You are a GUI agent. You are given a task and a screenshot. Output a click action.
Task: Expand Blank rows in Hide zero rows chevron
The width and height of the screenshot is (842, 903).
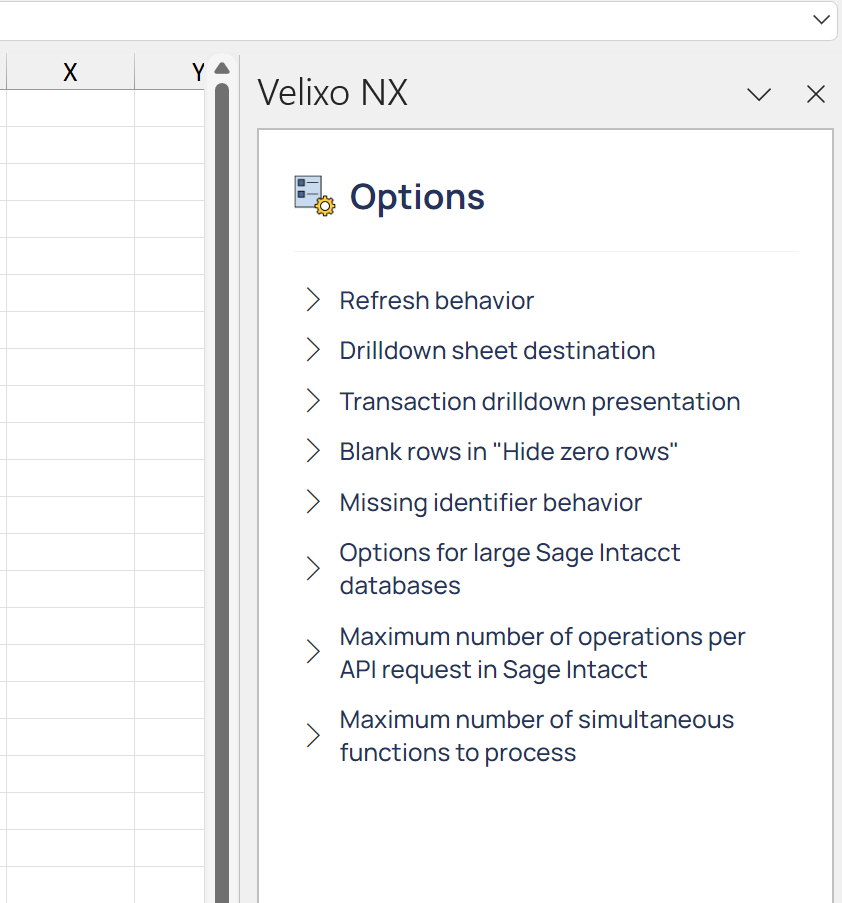point(313,451)
